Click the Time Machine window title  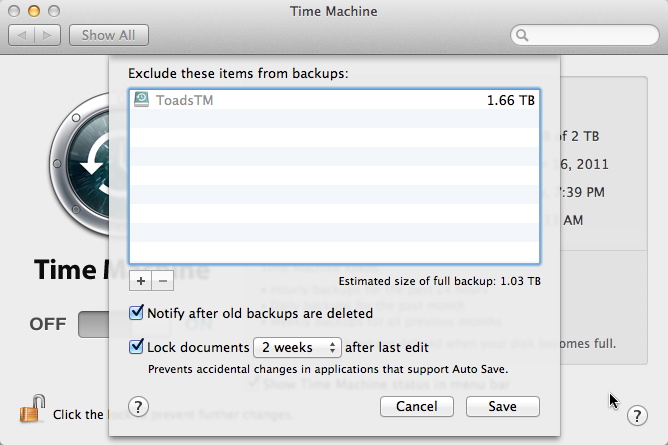click(334, 11)
